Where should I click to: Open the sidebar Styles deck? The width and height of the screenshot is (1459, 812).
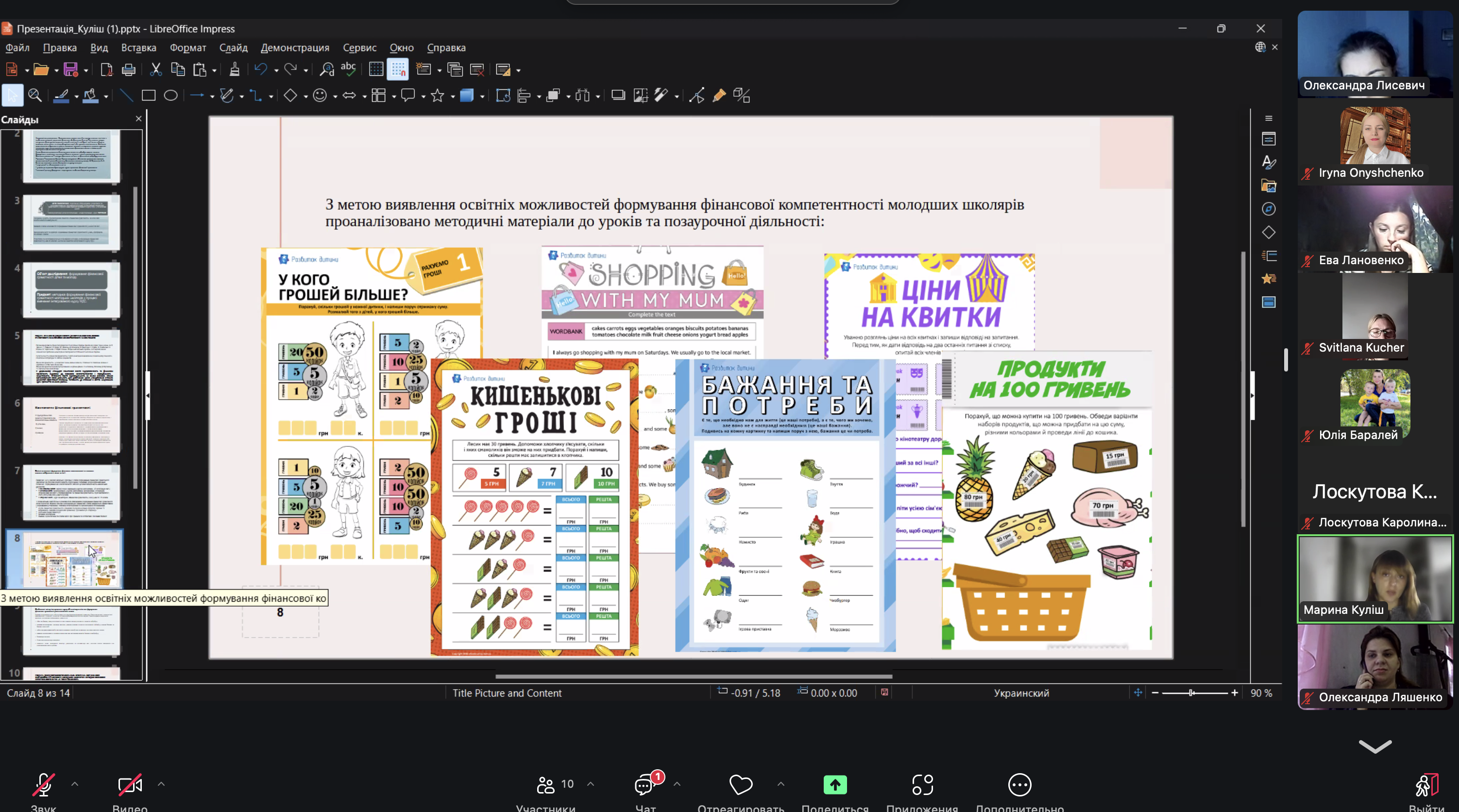click(1269, 163)
